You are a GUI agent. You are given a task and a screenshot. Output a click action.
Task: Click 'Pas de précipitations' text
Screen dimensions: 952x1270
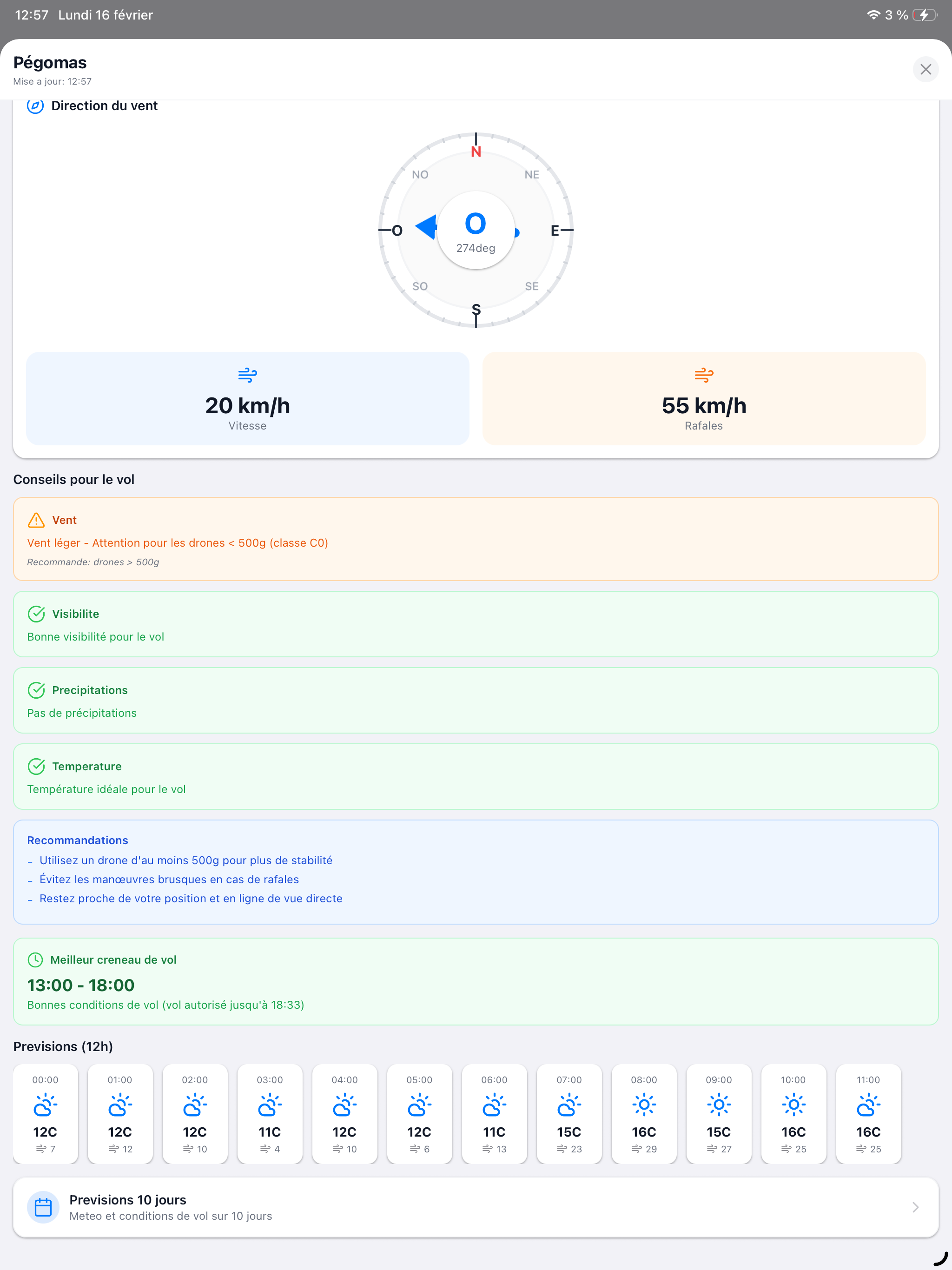(81, 713)
